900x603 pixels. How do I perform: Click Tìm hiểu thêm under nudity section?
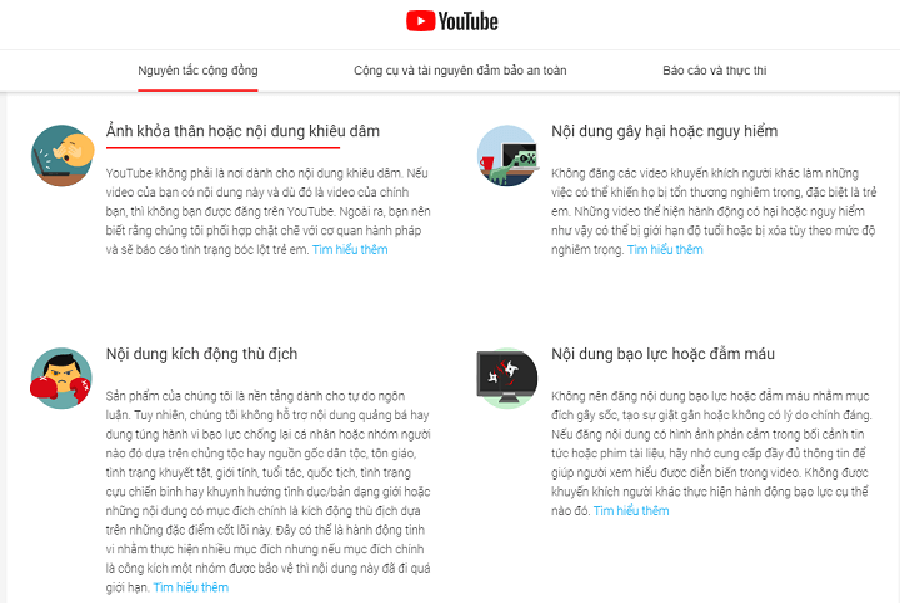(x=350, y=250)
